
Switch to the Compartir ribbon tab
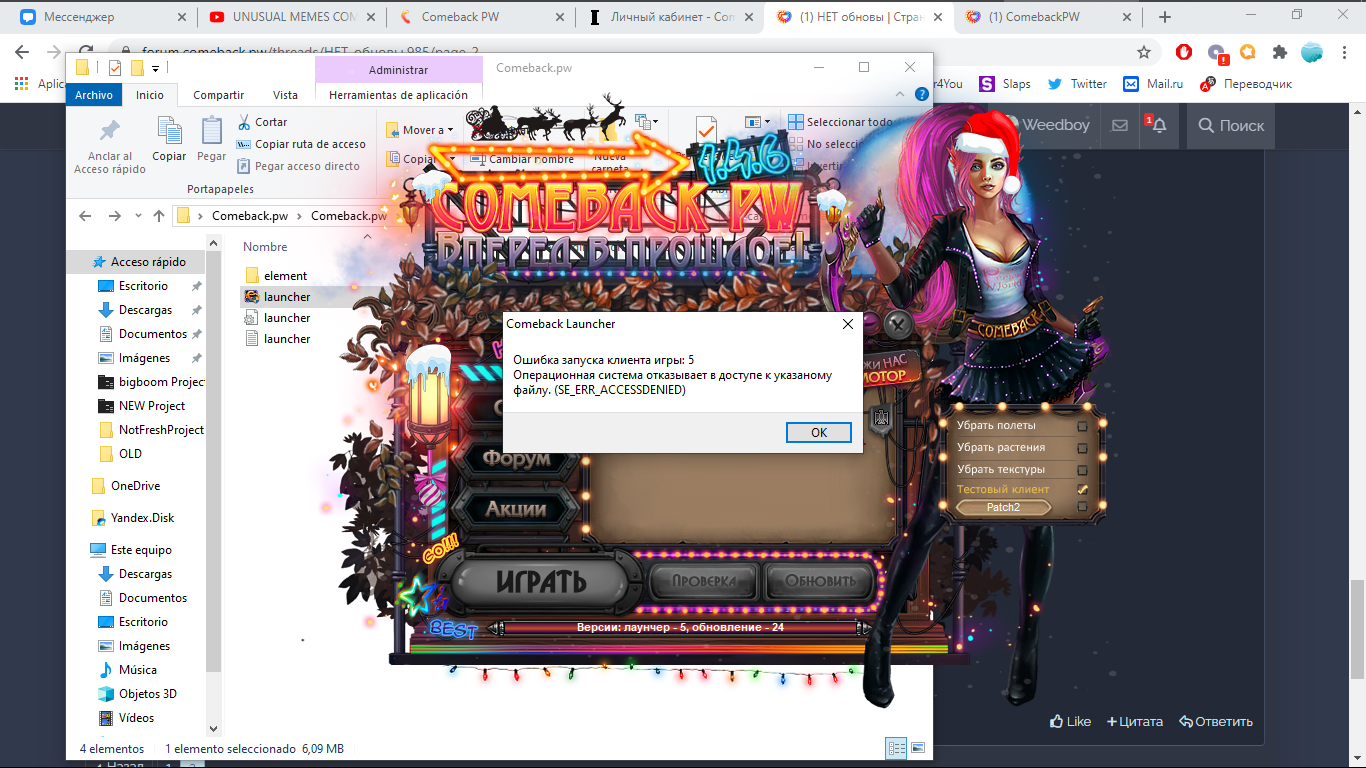(x=218, y=95)
